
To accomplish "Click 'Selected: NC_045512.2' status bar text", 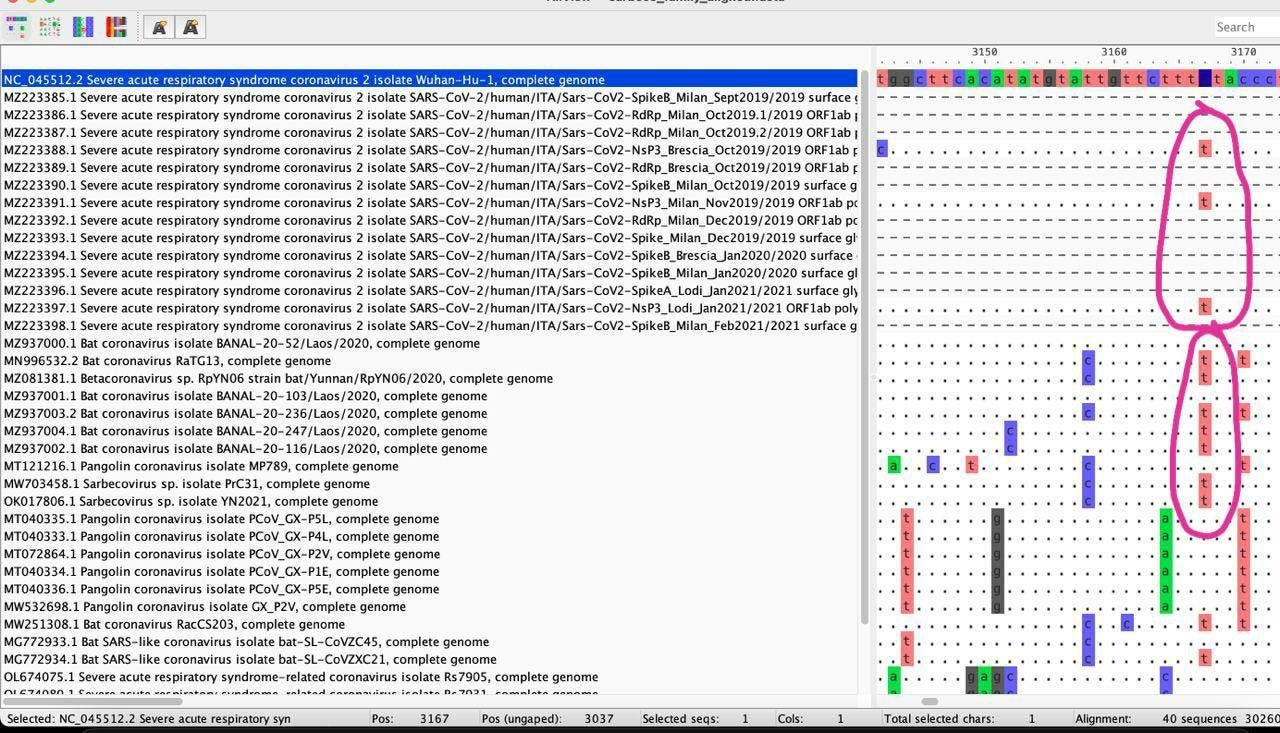I will pos(148,718).
